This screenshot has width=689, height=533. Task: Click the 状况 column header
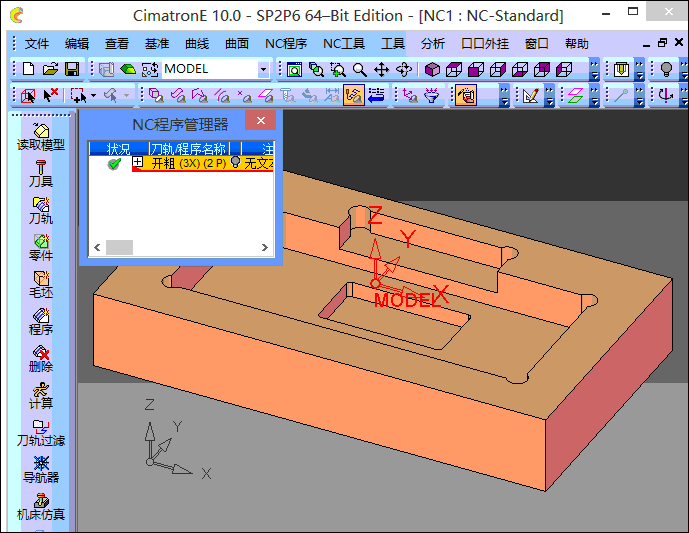119,149
